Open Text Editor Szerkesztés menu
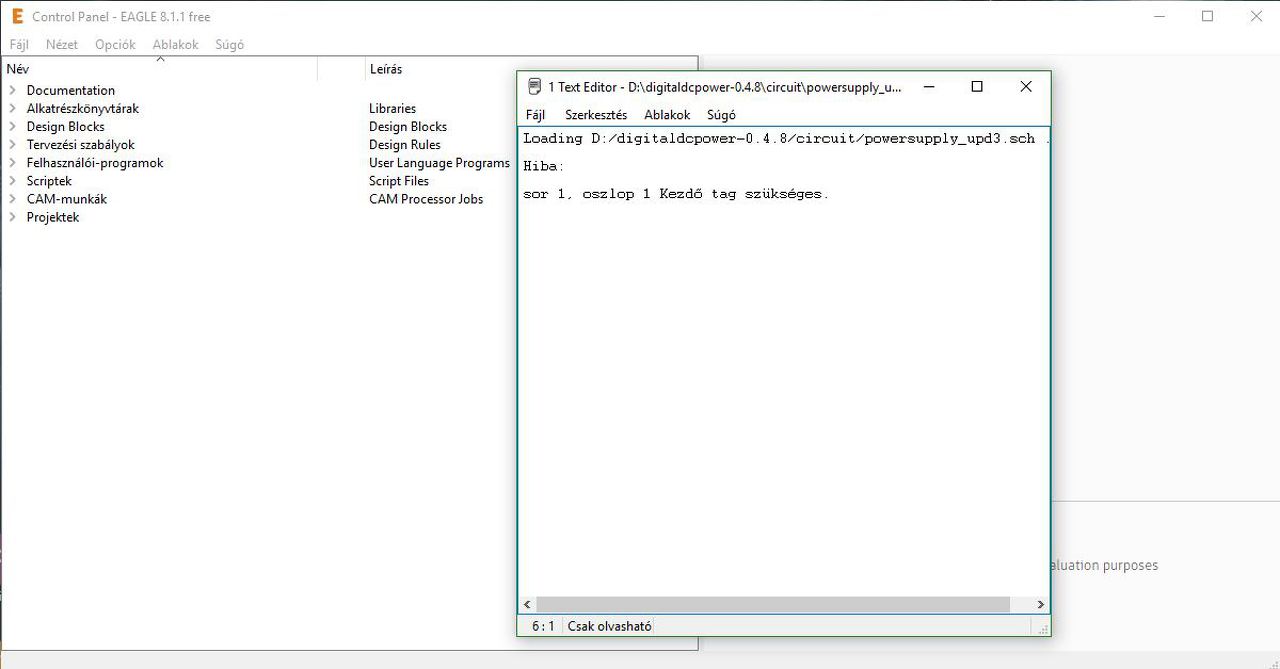 click(596, 115)
